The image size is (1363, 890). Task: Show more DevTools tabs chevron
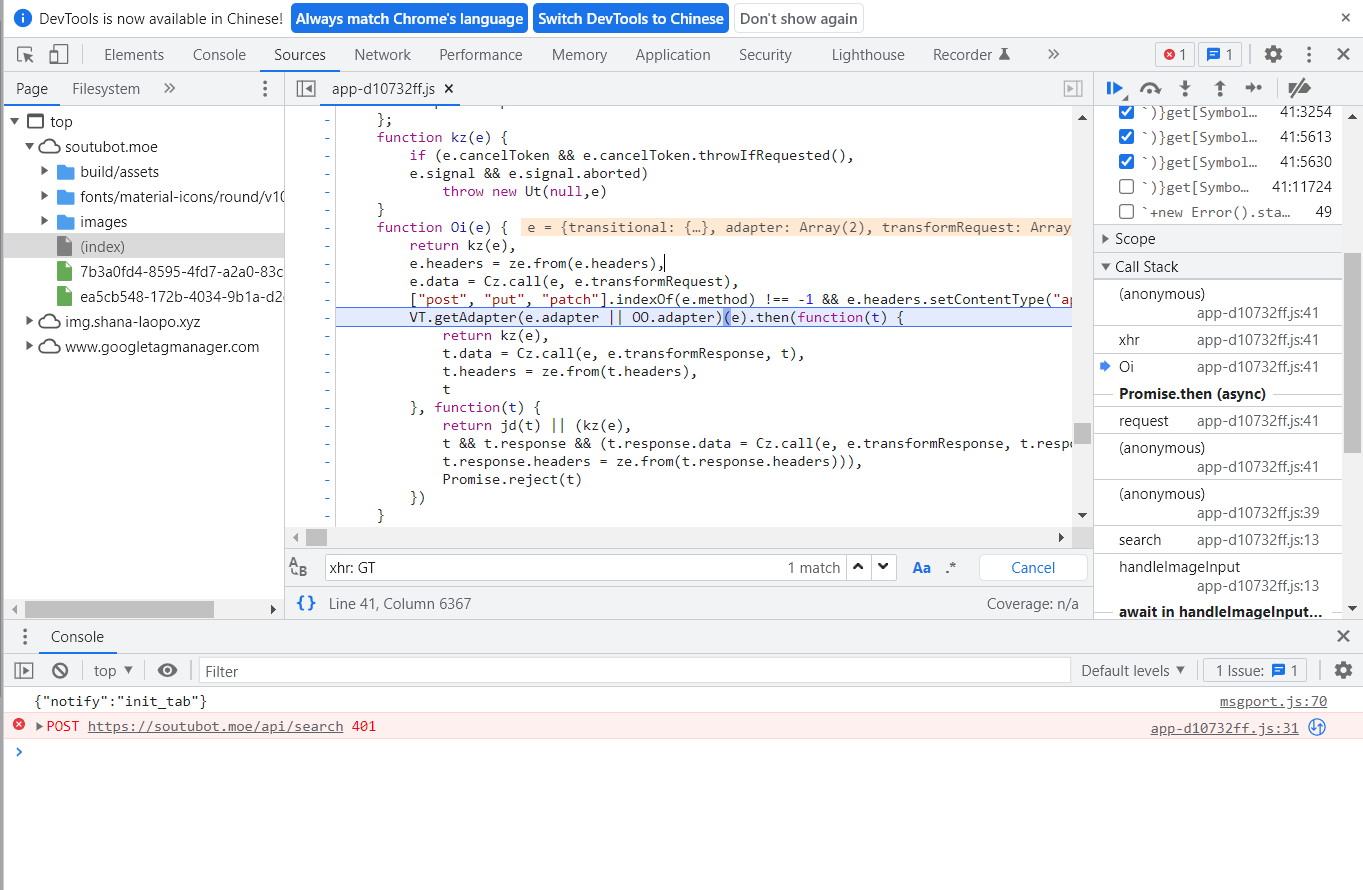tap(1053, 55)
